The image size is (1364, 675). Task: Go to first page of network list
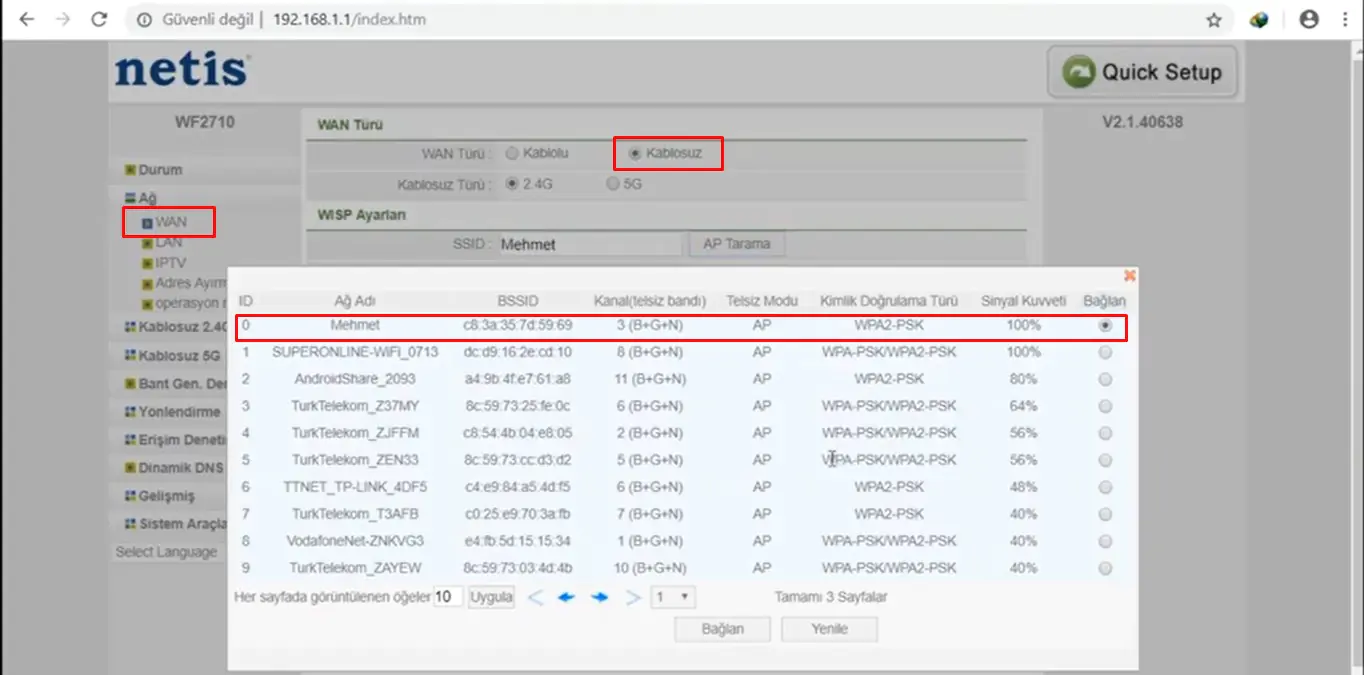535,598
